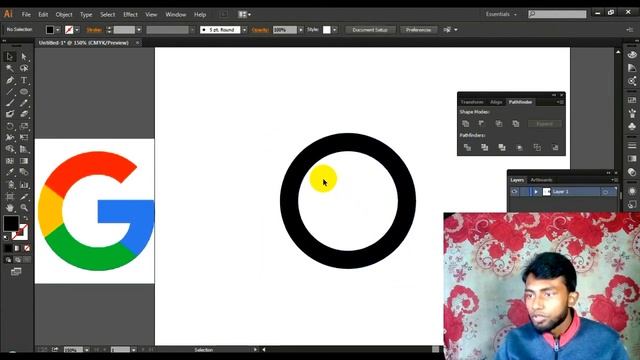Click the Document Setup button
This screenshot has height=360, width=640.
click(370, 30)
